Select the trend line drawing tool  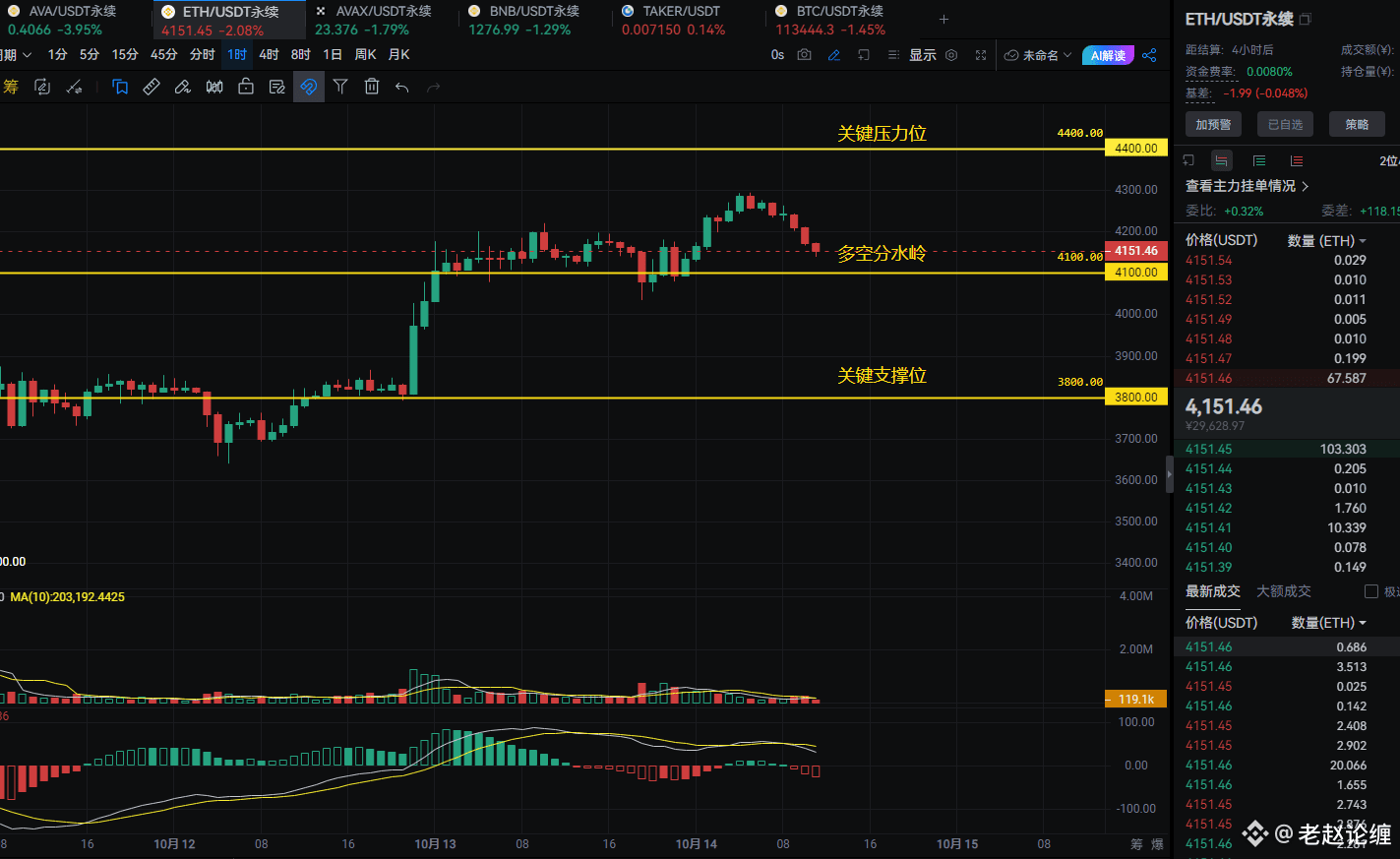74,87
